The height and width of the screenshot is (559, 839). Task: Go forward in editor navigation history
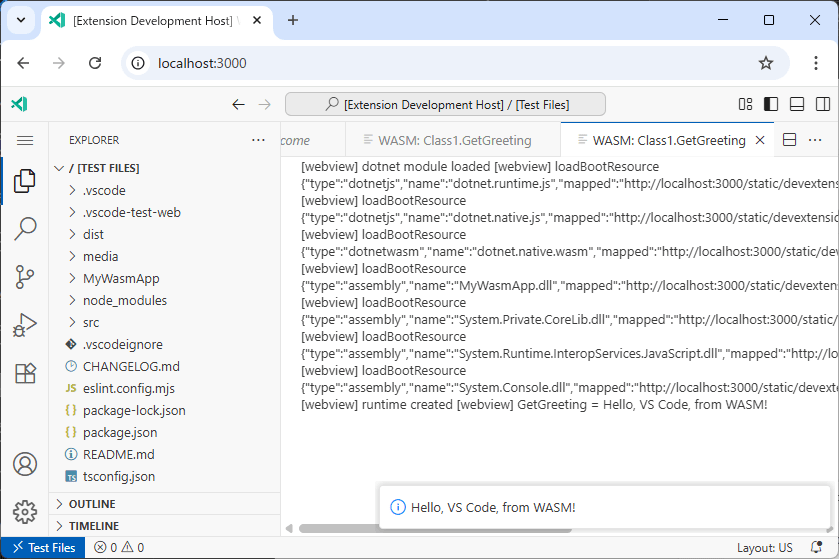264,104
